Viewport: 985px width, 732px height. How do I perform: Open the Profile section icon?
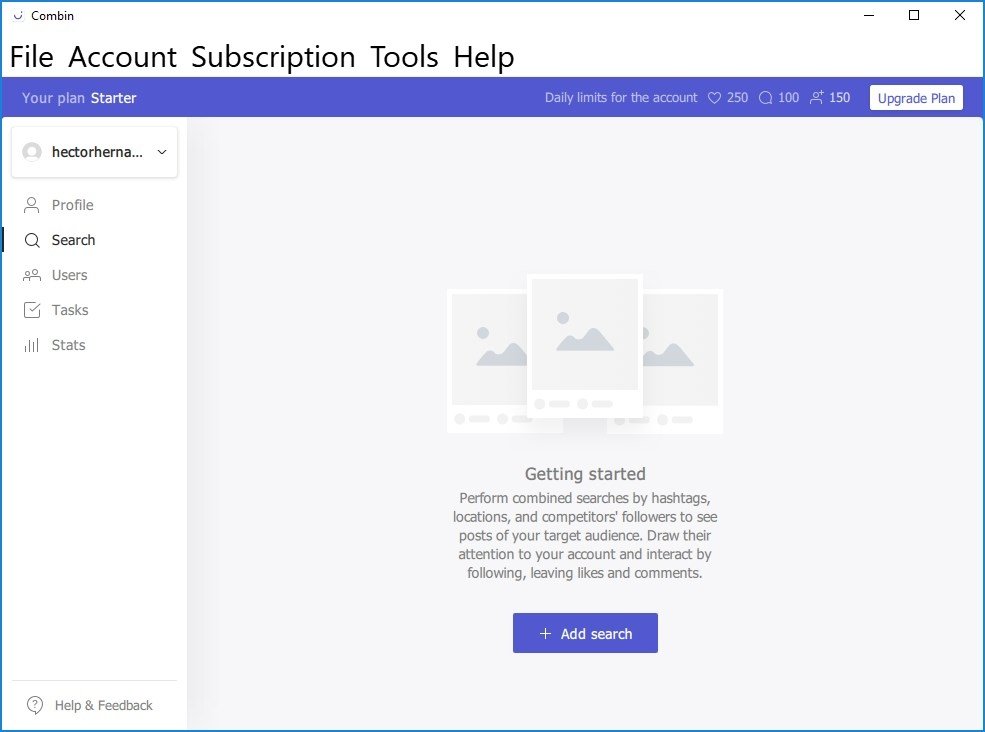31,205
